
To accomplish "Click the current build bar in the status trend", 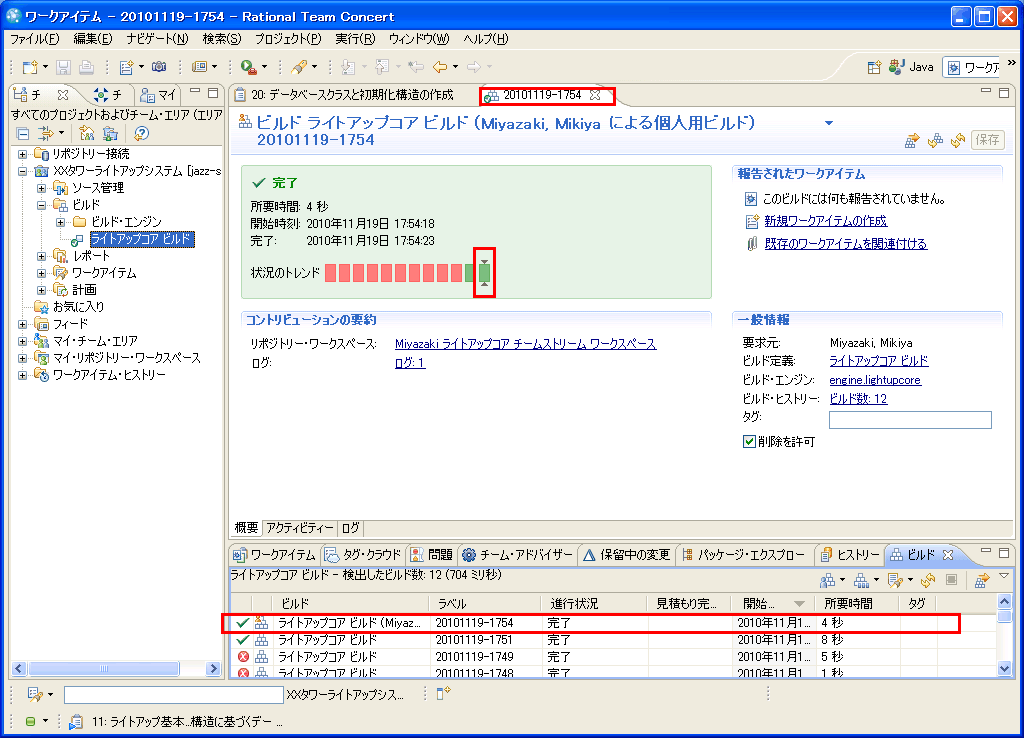I will pyautogui.click(x=485, y=272).
